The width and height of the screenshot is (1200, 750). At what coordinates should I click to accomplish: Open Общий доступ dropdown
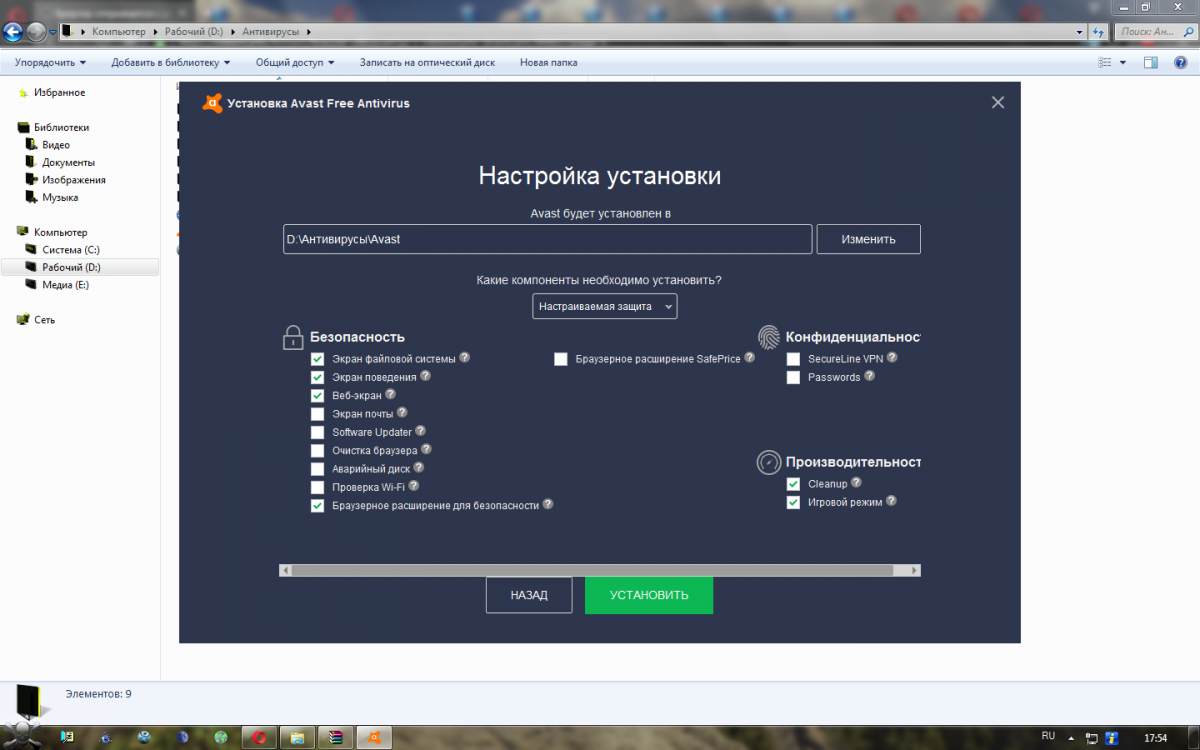click(x=296, y=62)
